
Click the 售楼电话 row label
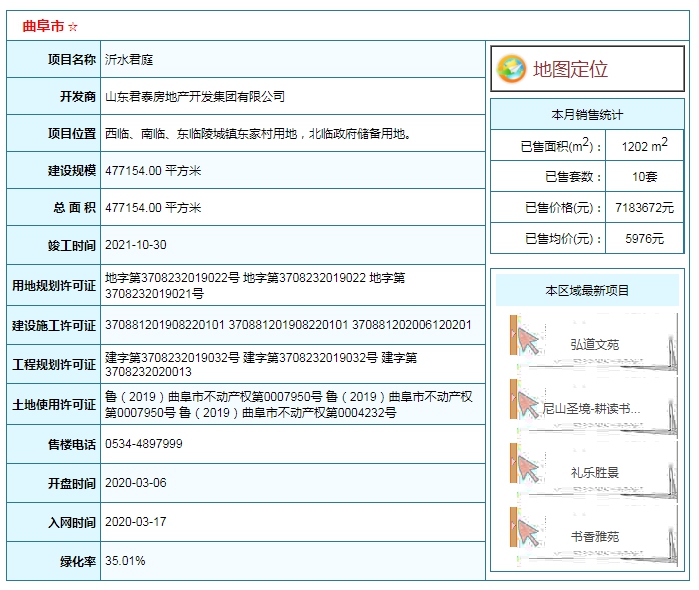[x=72, y=444]
